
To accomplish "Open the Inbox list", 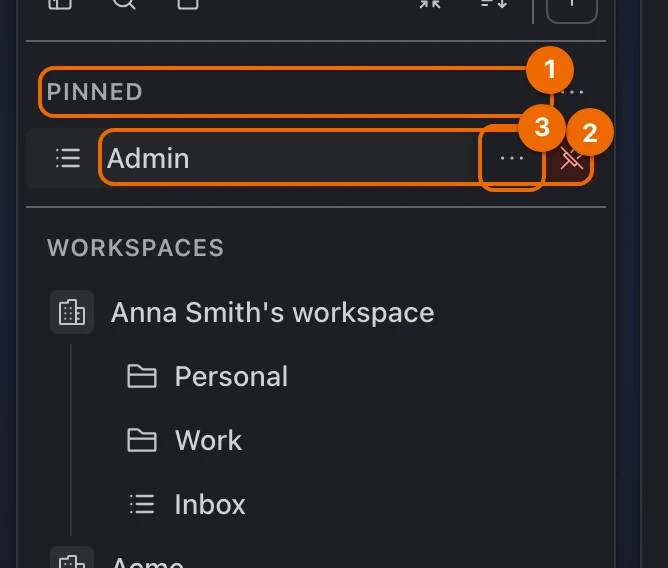I will point(210,504).
